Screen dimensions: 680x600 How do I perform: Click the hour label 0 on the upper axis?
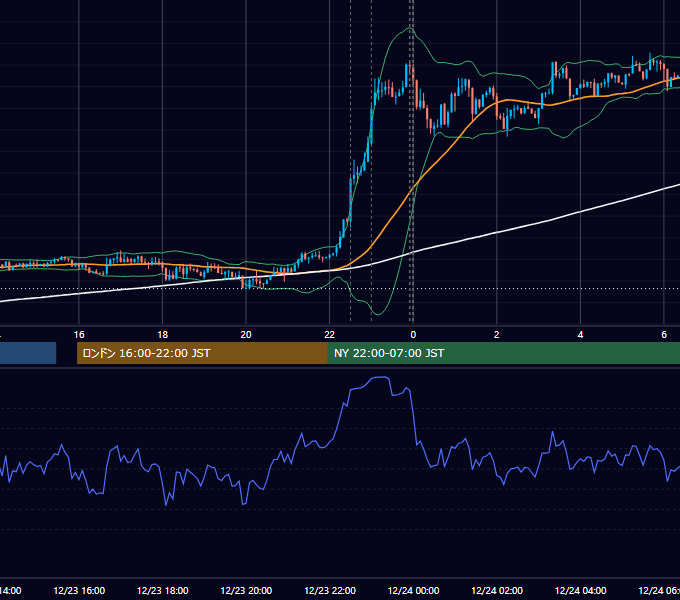click(413, 335)
